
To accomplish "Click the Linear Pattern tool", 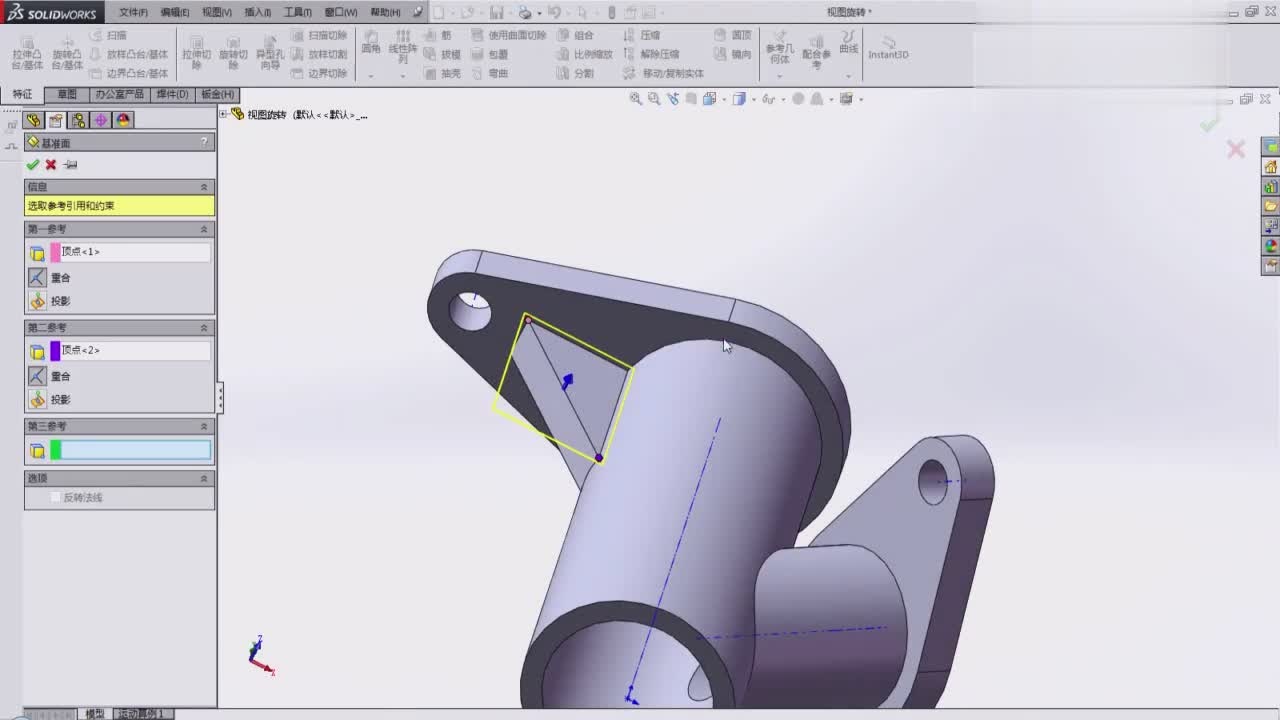I will click(403, 47).
